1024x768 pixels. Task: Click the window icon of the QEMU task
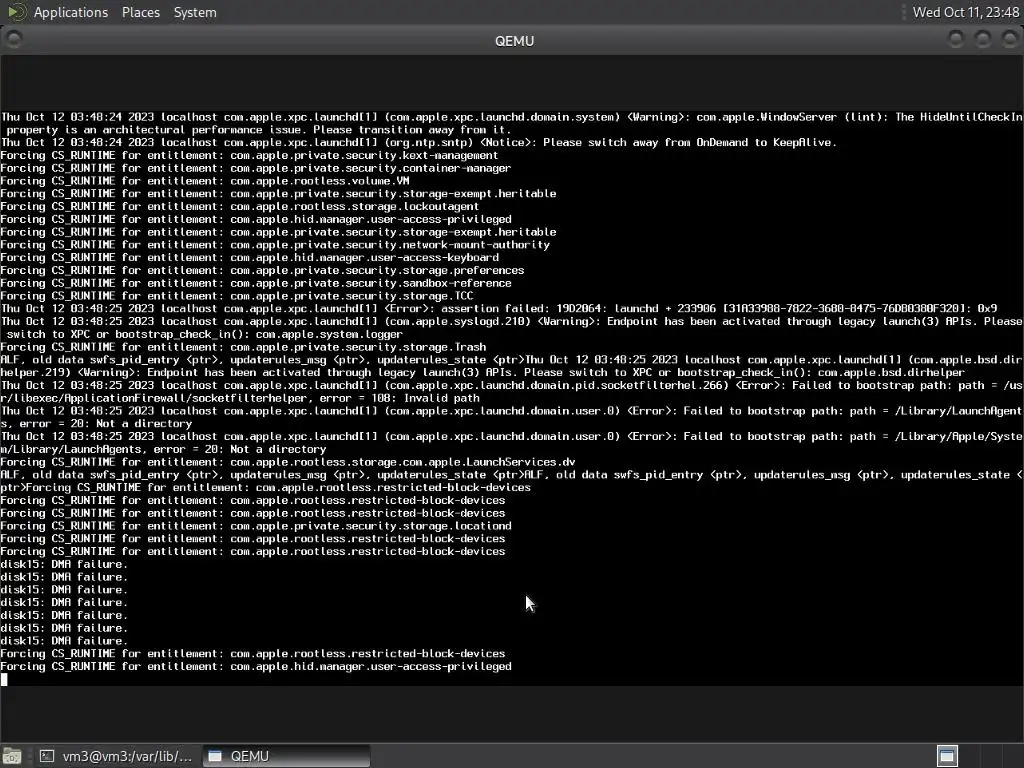pyautogui.click(x=215, y=756)
